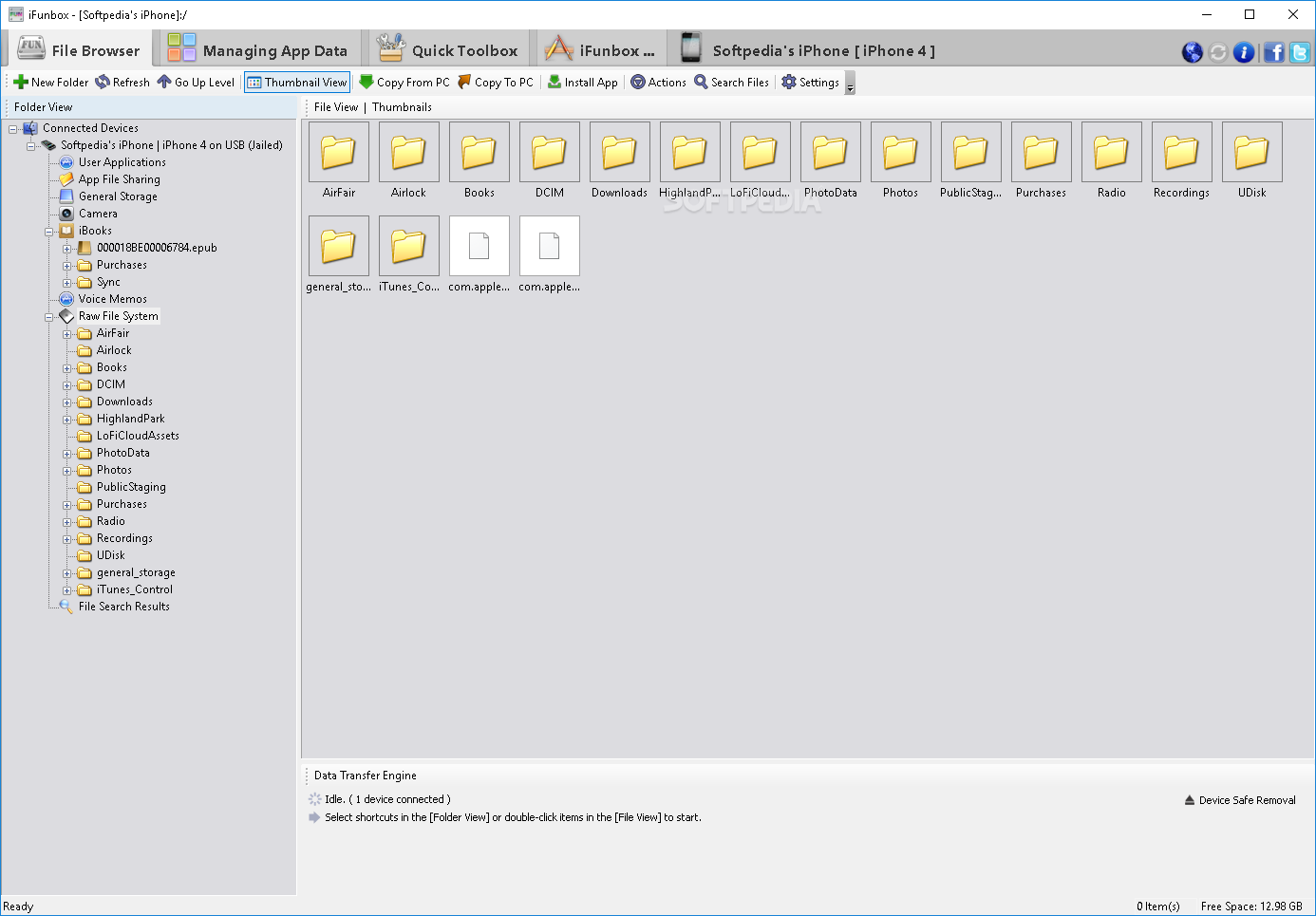The image size is (1316, 916).
Task: Click Free Space status bar entry
Action: coord(1251,907)
